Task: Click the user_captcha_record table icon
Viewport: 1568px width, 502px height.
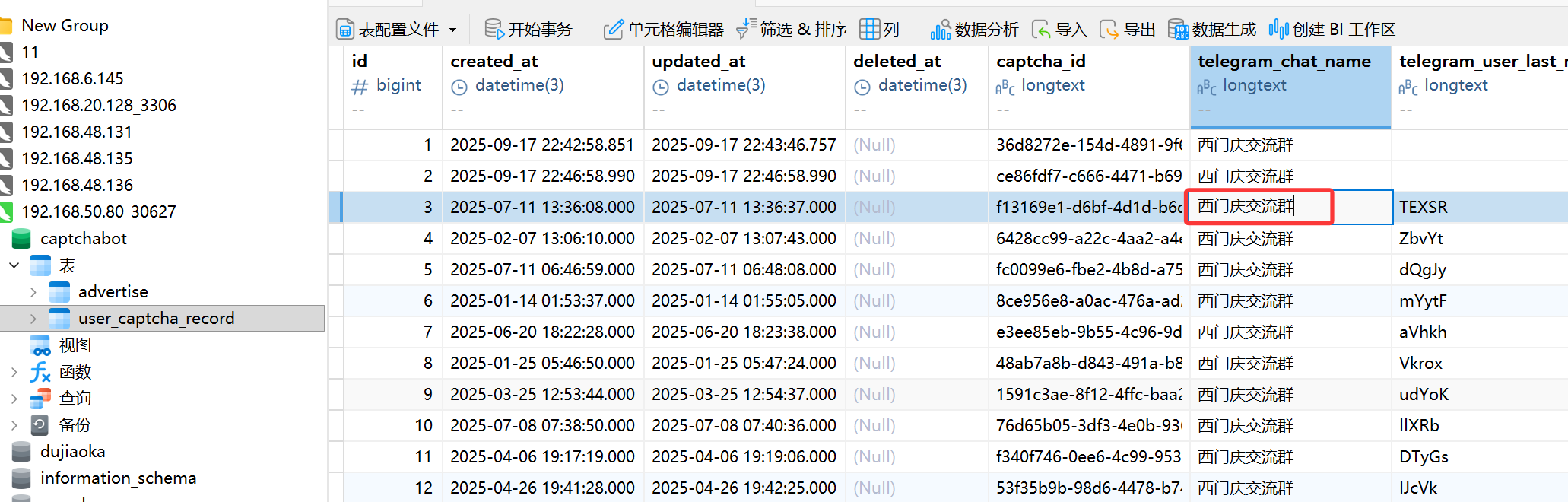Action: point(59,319)
